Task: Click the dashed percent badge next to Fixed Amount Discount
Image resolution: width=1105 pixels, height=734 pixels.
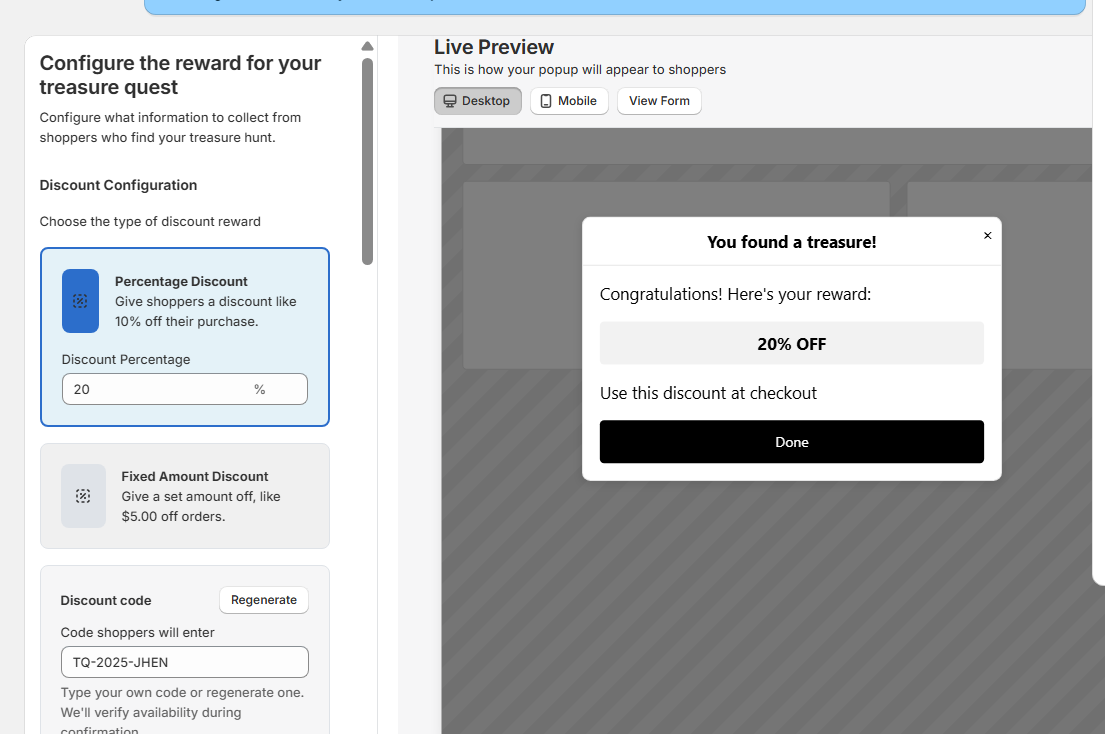Action: click(x=83, y=496)
